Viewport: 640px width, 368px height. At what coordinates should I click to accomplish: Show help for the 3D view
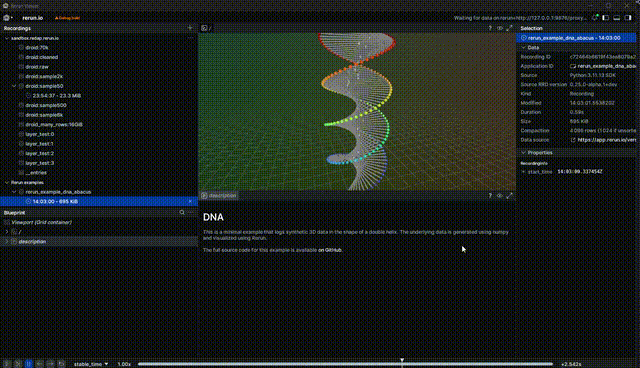click(490, 28)
